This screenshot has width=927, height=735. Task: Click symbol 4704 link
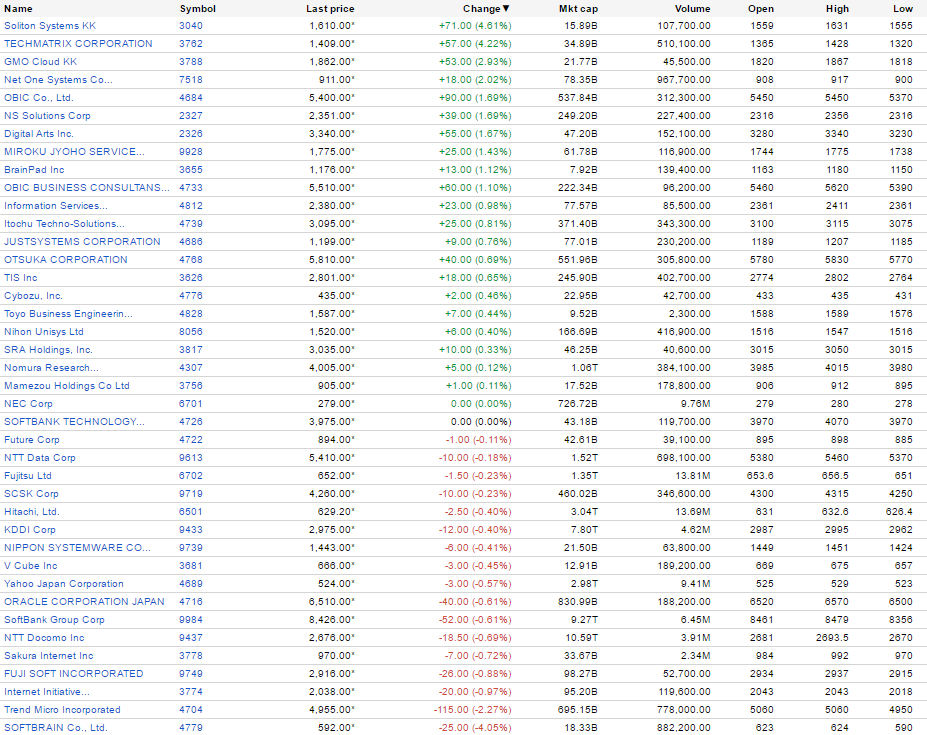click(x=191, y=710)
